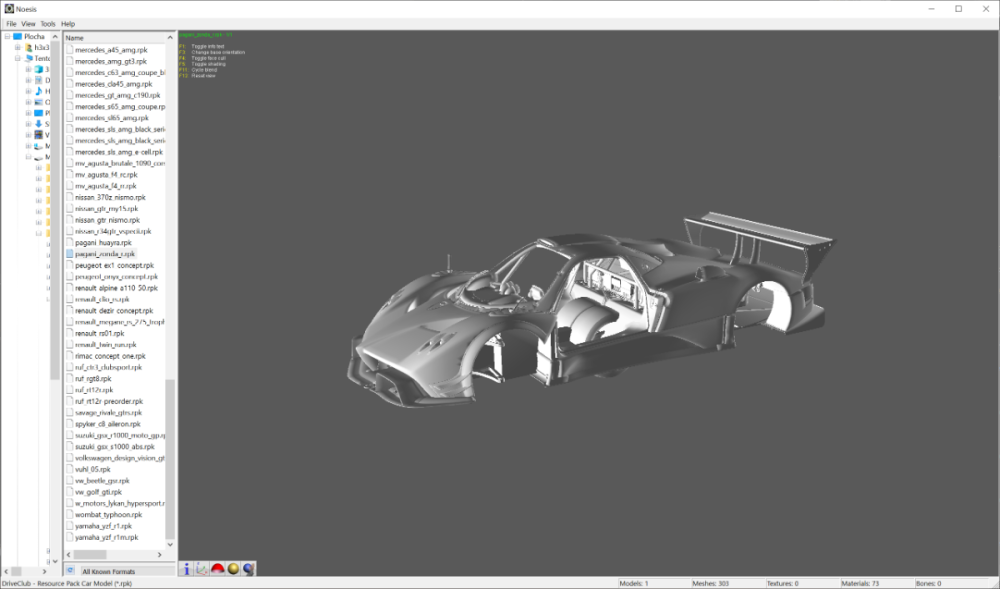Click the Plocha desktop icon in tree
This screenshot has height=589, width=1000.
coord(17,36)
